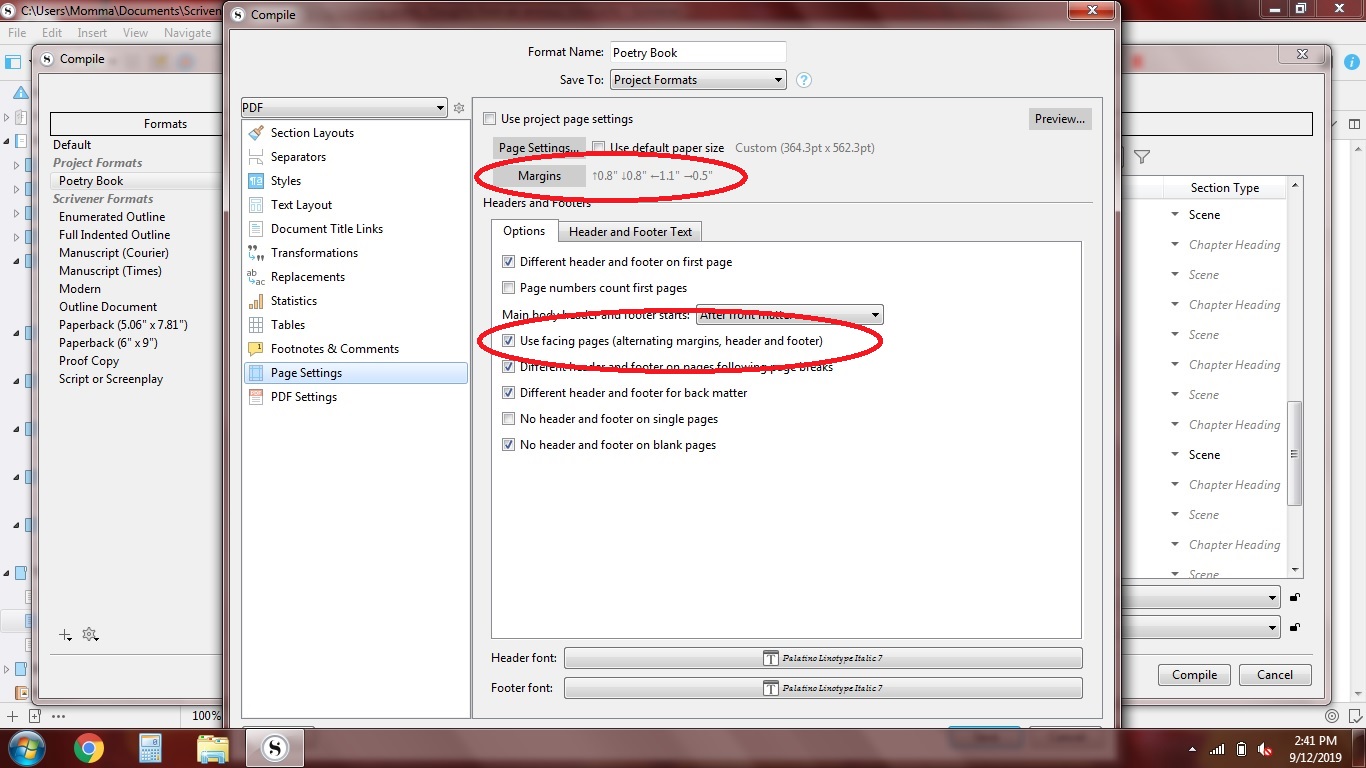1366x768 pixels.
Task: Uncheck No header and footer on blank pages
Action: pyautogui.click(x=509, y=445)
